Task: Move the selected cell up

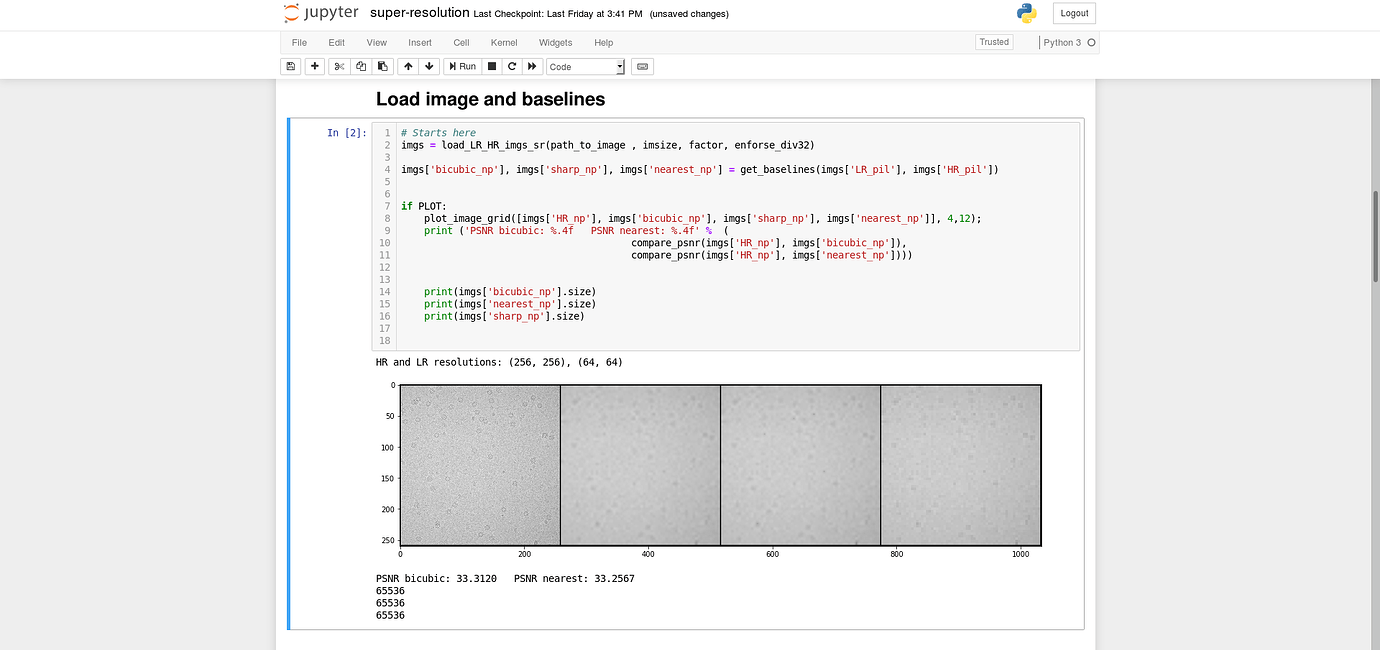Action: [408, 66]
